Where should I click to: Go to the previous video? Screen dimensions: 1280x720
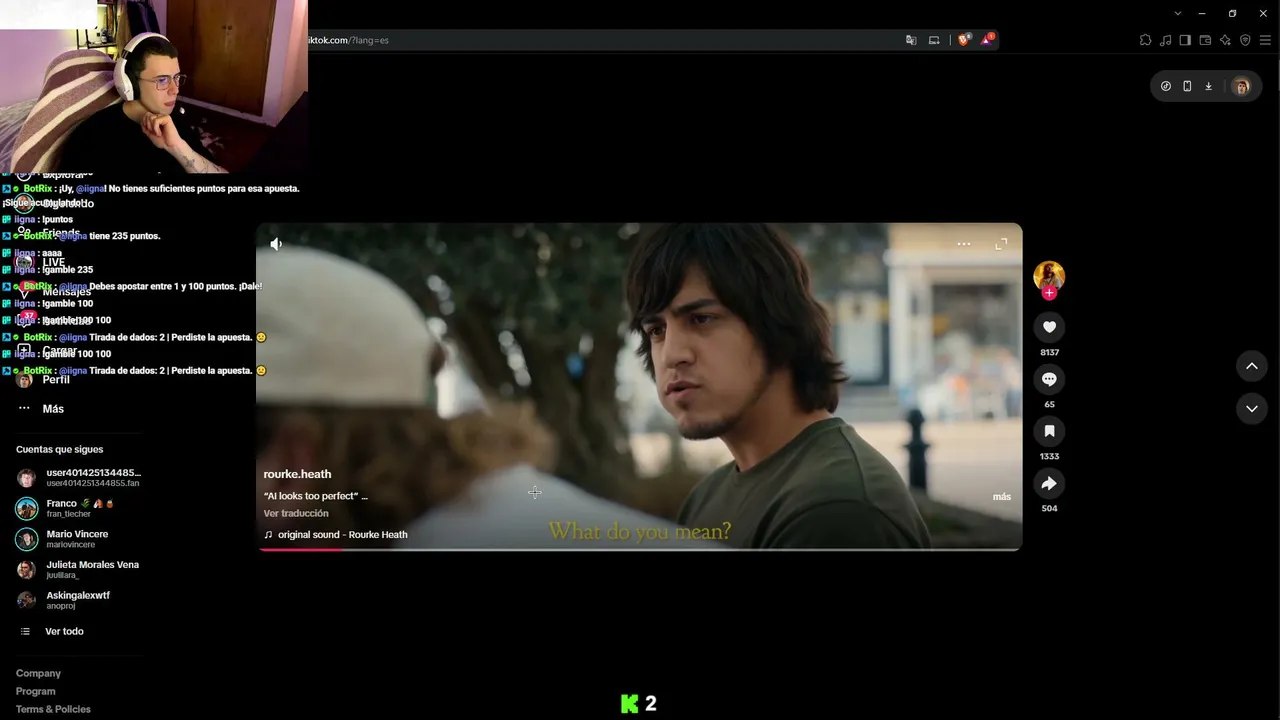(1251, 366)
